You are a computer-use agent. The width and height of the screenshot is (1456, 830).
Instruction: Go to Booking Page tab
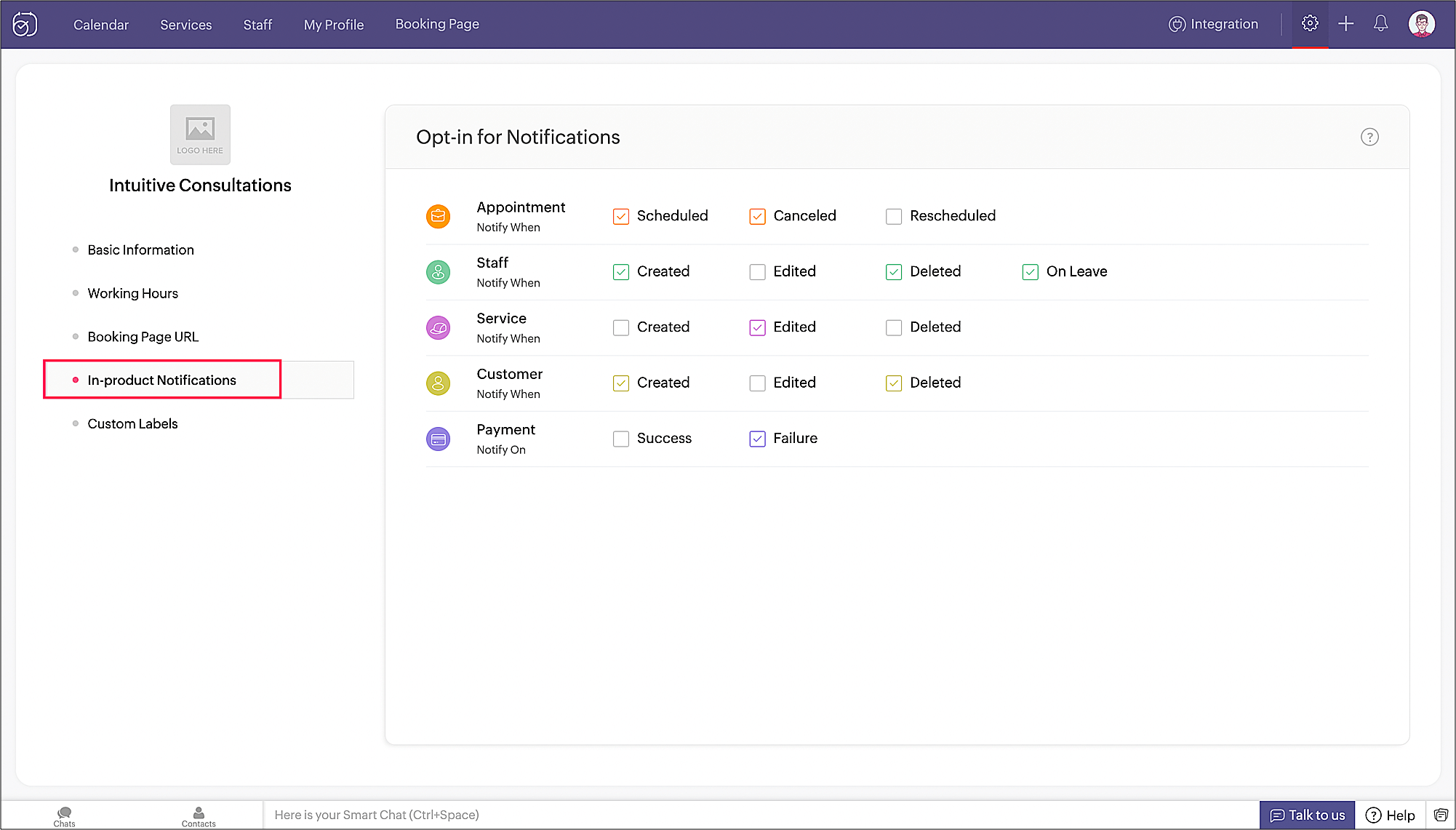[x=437, y=24]
